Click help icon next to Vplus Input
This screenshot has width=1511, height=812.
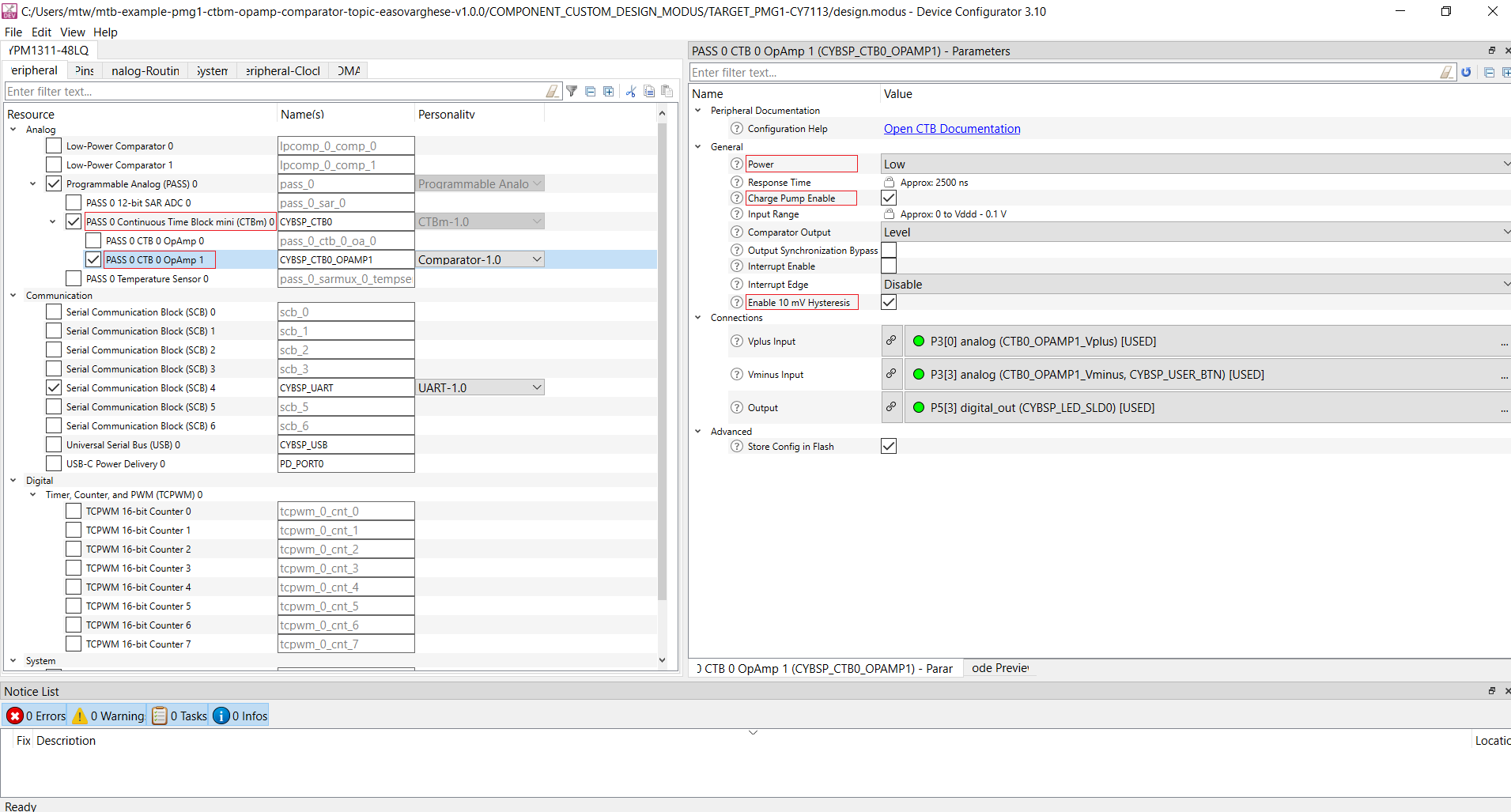(x=737, y=341)
